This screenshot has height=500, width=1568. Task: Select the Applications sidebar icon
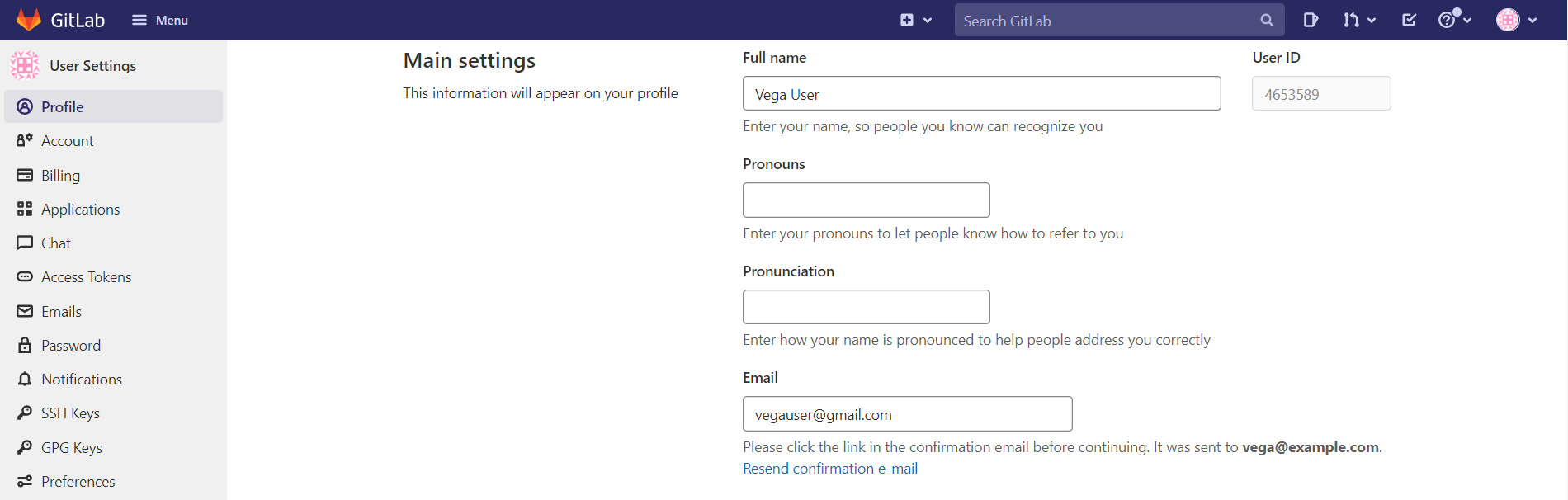pos(25,209)
